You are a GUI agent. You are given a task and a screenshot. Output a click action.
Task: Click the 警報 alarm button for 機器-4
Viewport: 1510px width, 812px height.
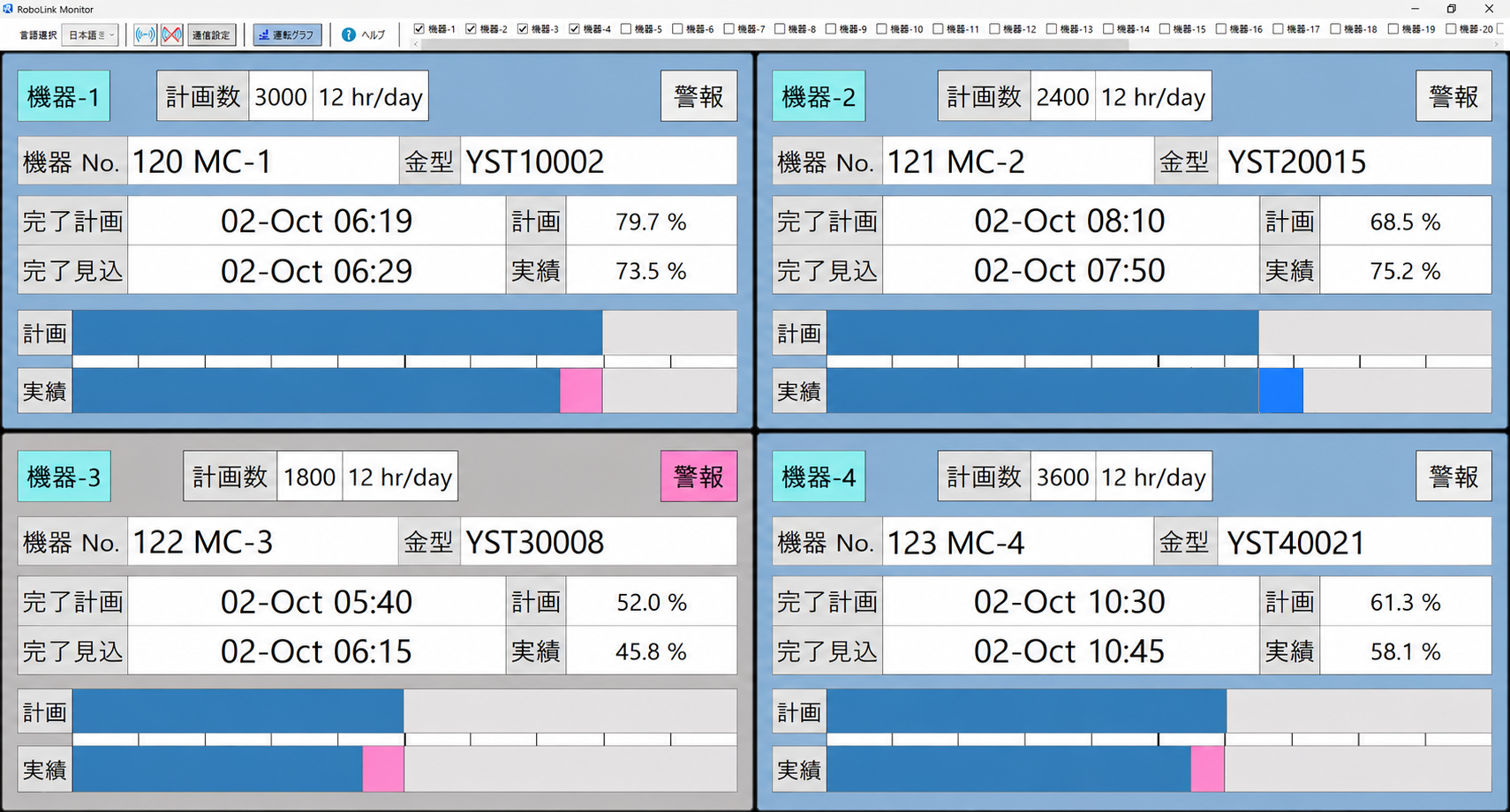pos(1453,477)
